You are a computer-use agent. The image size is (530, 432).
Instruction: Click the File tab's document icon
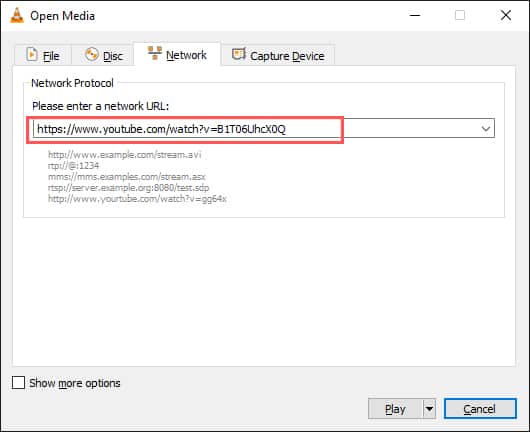click(31, 54)
